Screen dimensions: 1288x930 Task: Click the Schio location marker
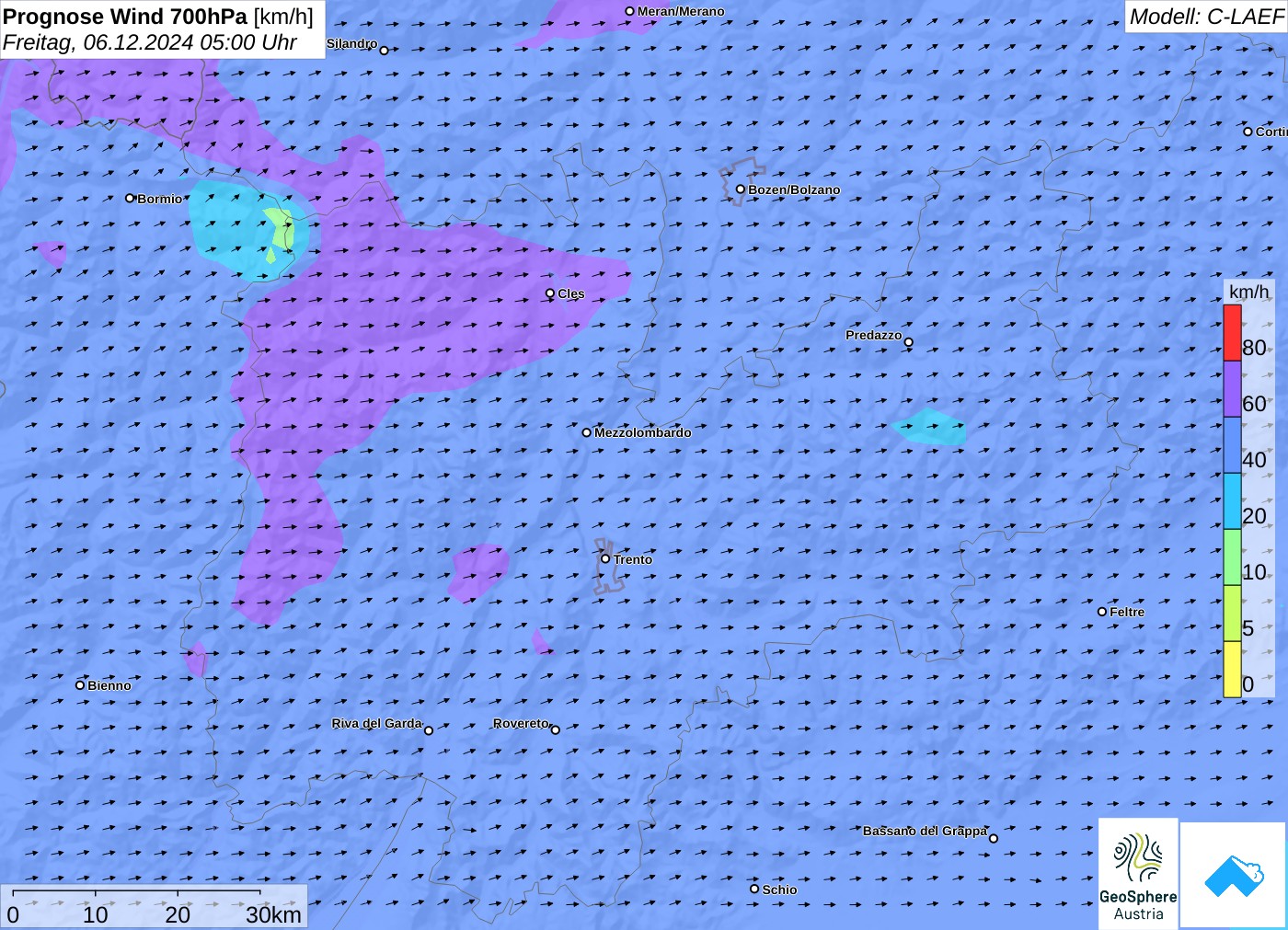point(754,889)
